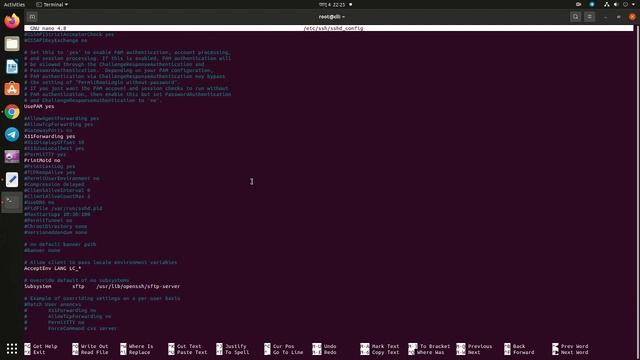Open the terminal hamburger menu
Image resolution: width=640 pixels, height=360 pixels.
tap(589, 17)
